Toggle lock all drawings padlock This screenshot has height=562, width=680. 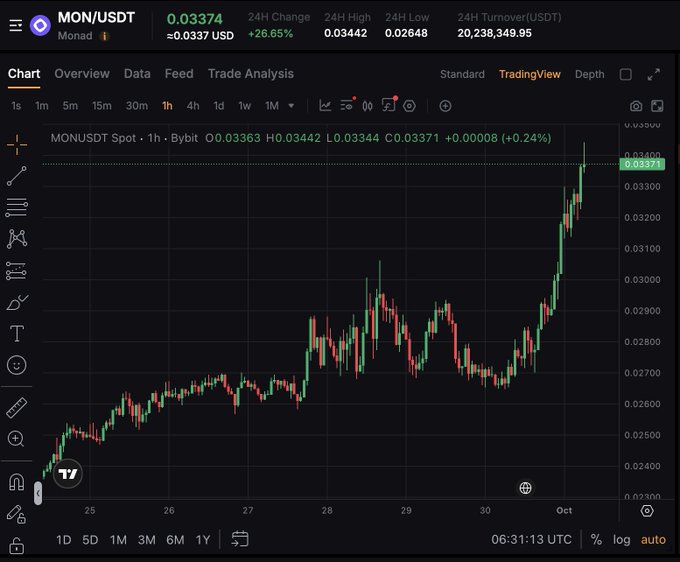pyautogui.click(x=16, y=546)
